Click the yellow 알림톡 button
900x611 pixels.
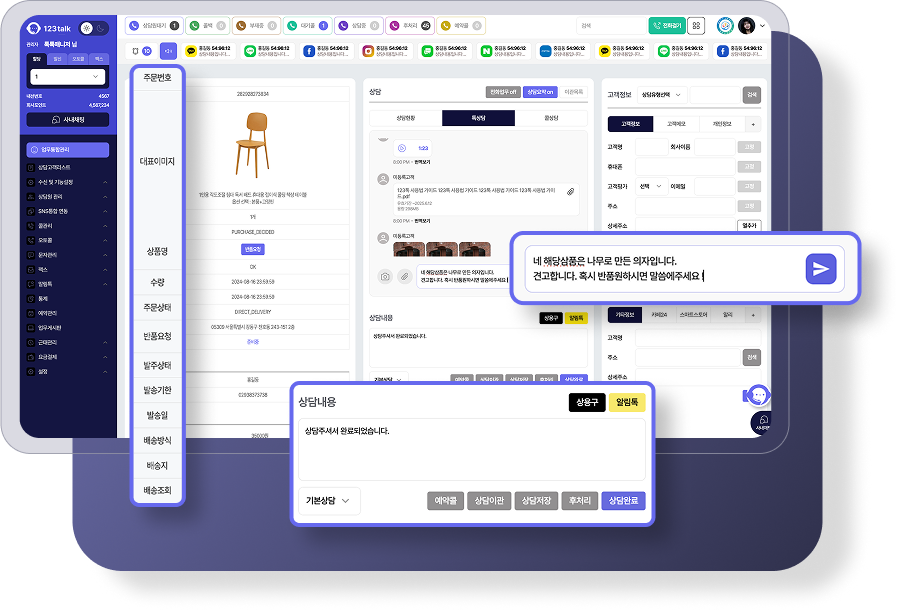pyautogui.click(x=627, y=403)
